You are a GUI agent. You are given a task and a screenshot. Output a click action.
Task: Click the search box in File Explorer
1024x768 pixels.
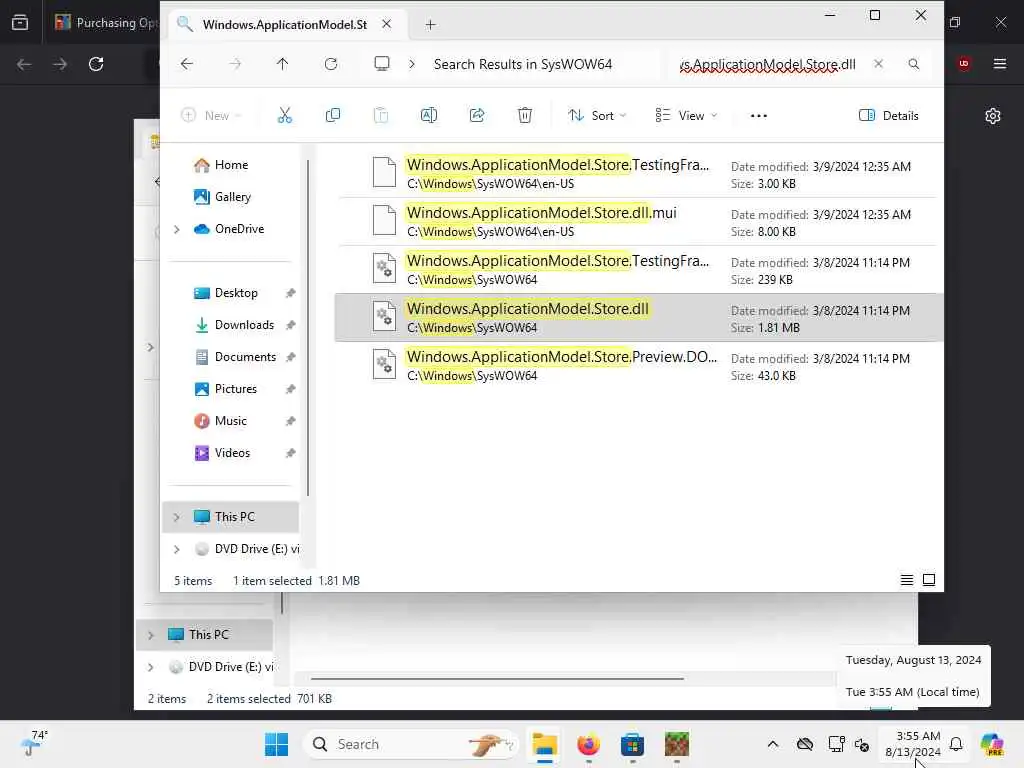(x=768, y=64)
